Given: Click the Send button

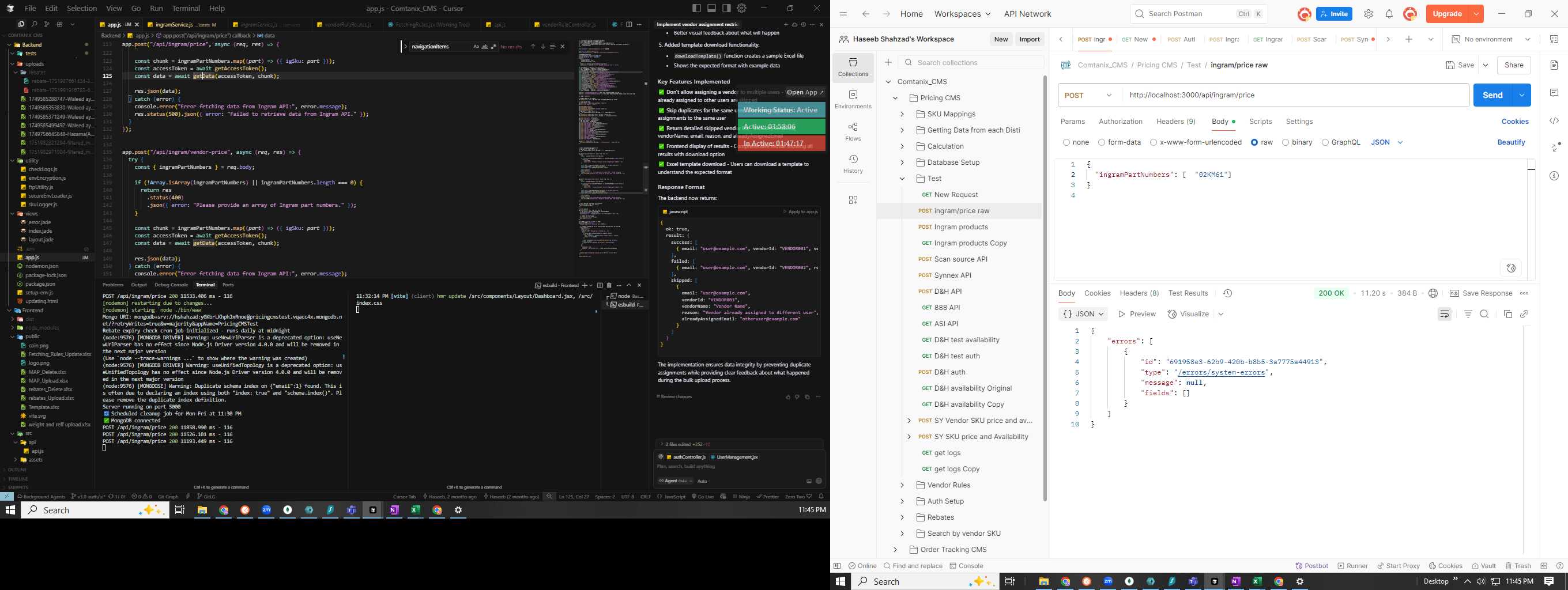Looking at the screenshot, I should click(x=1492, y=95).
